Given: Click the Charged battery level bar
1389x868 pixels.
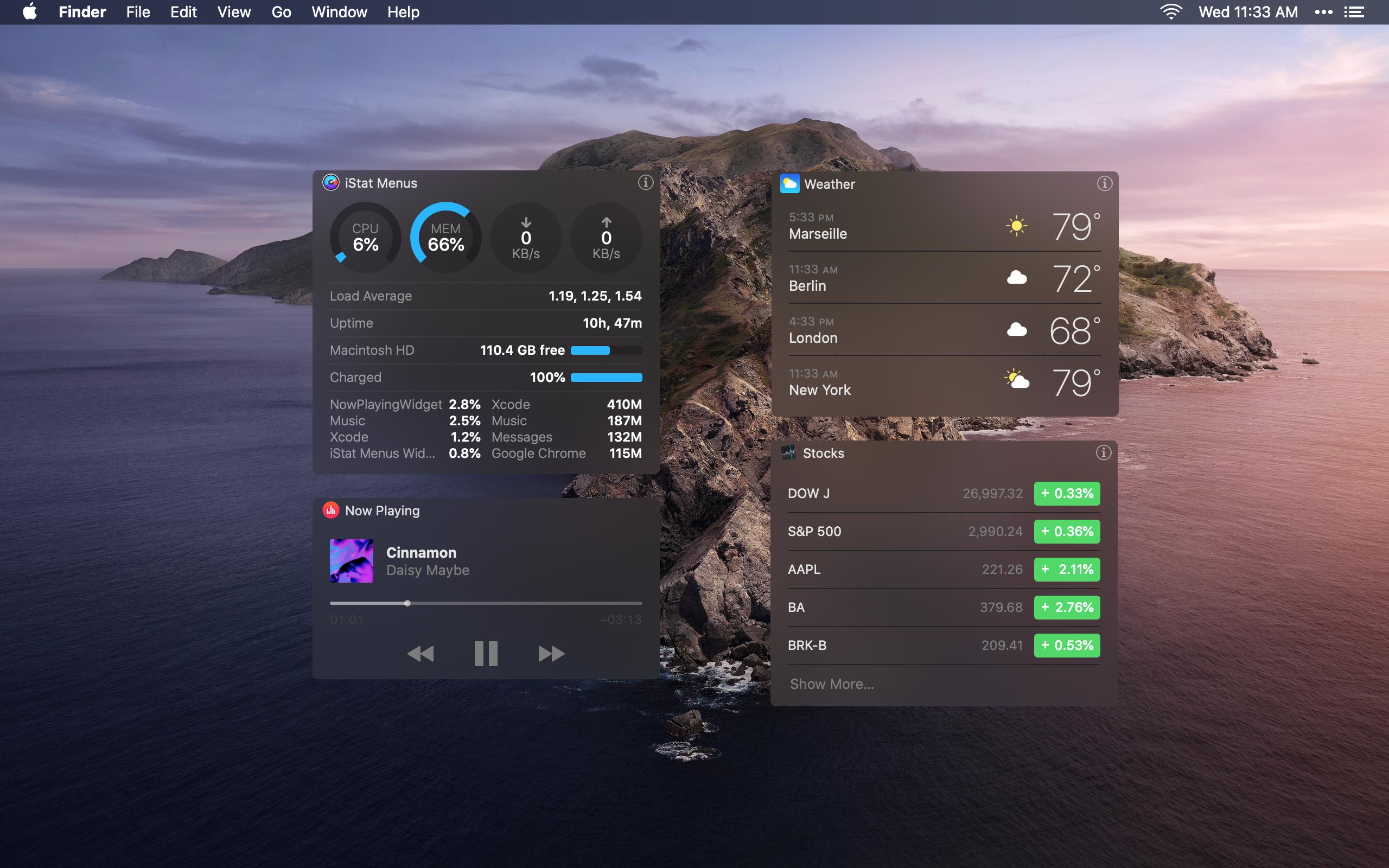Looking at the screenshot, I should (x=606, y=377).
